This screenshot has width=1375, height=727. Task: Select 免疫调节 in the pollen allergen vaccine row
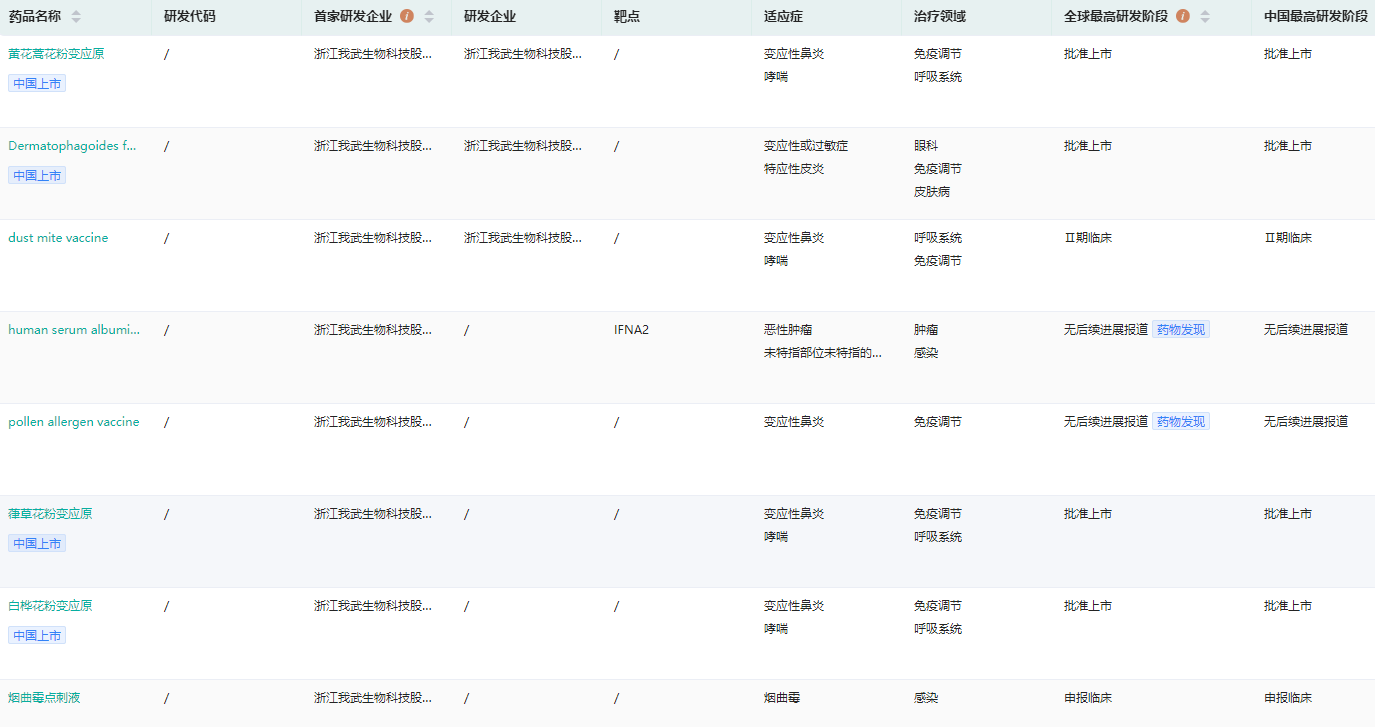point(938,422)
